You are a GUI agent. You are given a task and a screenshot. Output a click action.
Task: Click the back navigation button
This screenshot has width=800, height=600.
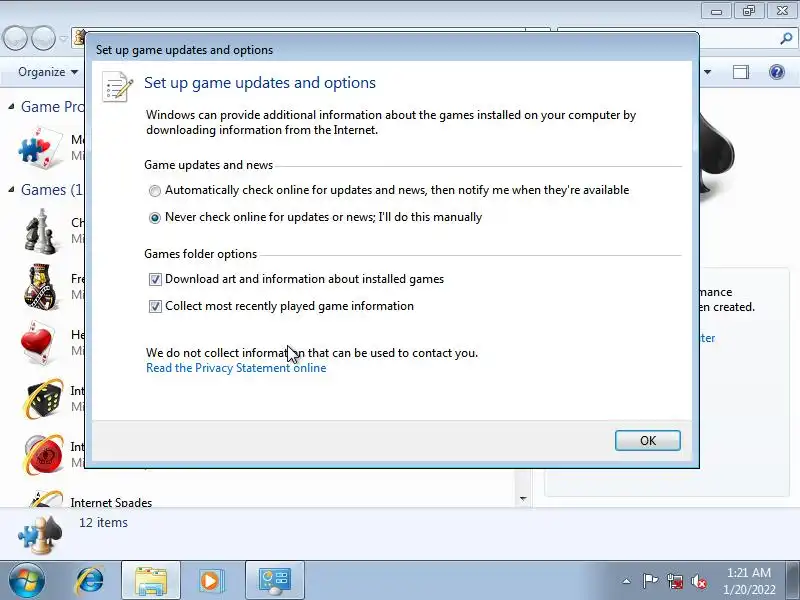pyautogui.click(x=16, y=38)
